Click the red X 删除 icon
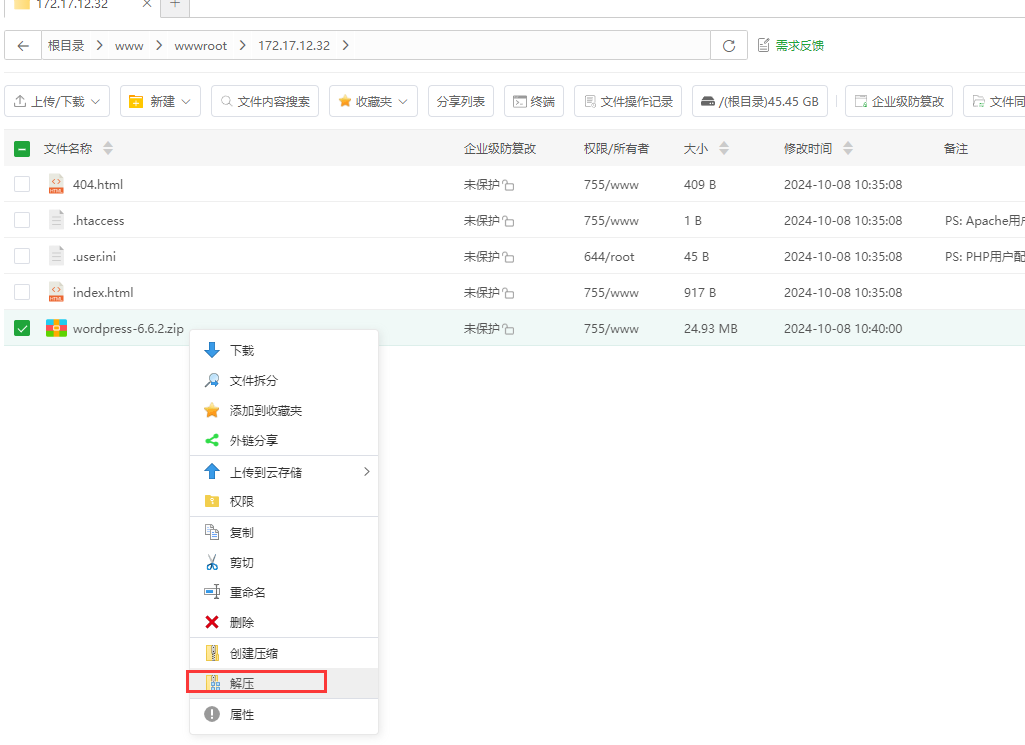 (212, 622)
